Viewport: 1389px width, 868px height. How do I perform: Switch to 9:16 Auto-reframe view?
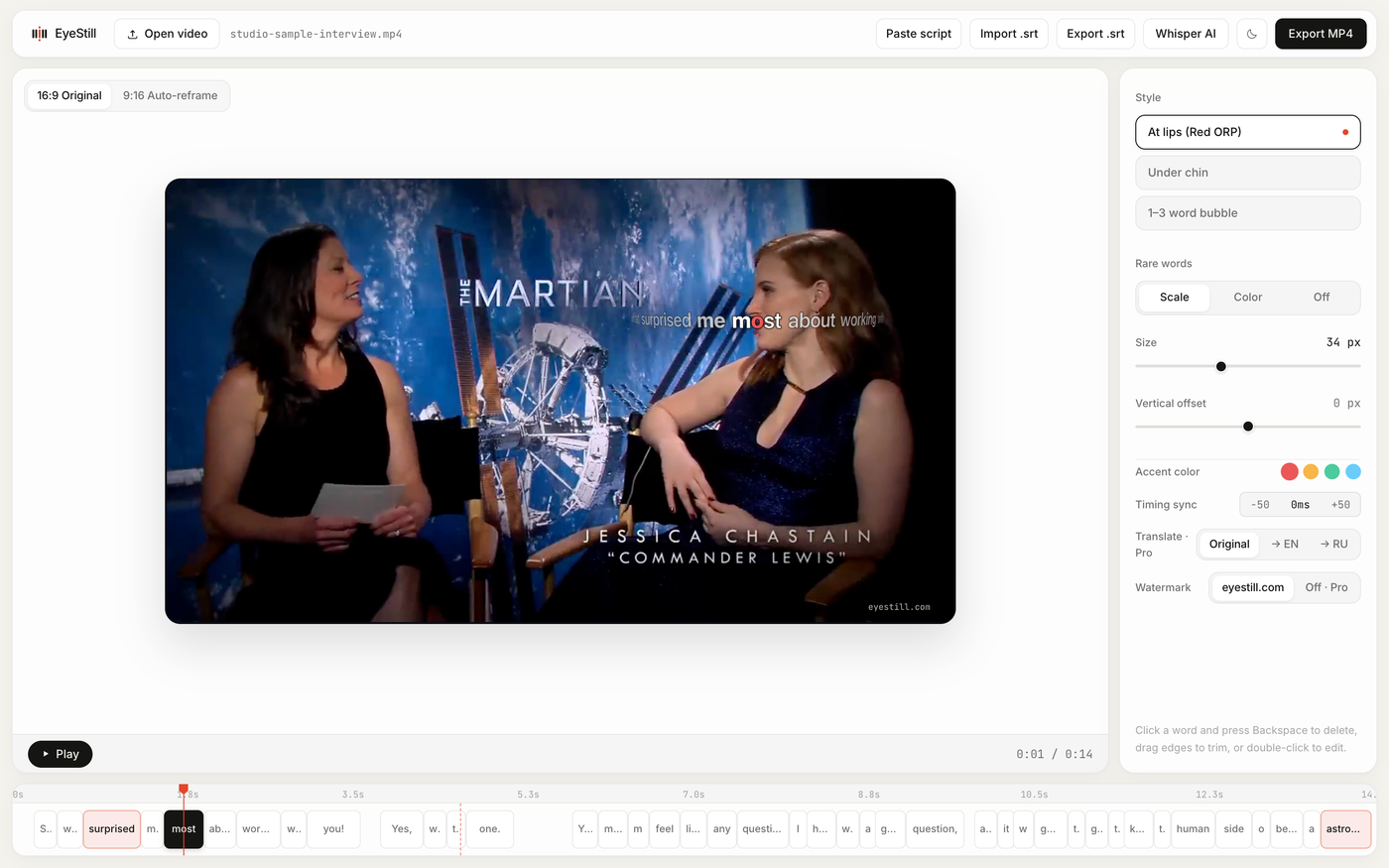(x=170, y=95)
